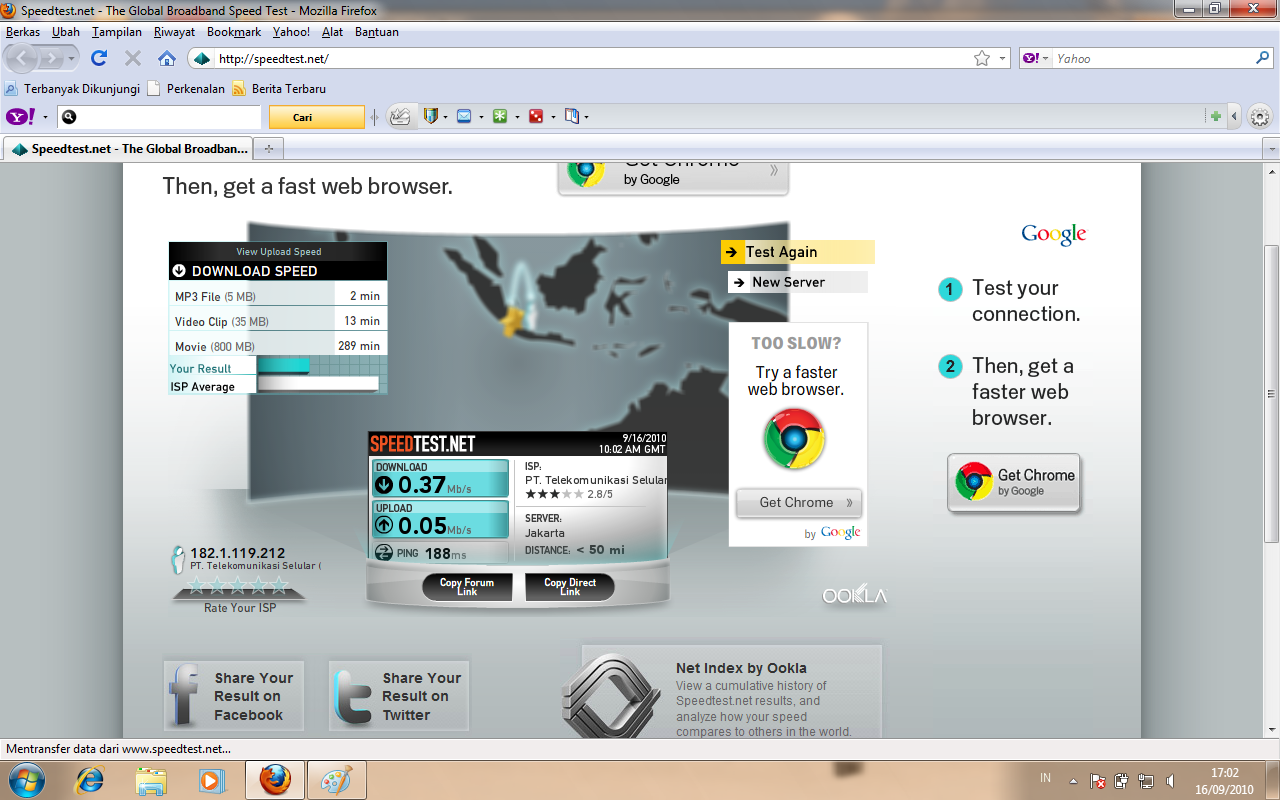Viewport: 1280px width, 800px height.
Task: Open the list all tabs dropdown arrow
Action: coord(1271,149)
